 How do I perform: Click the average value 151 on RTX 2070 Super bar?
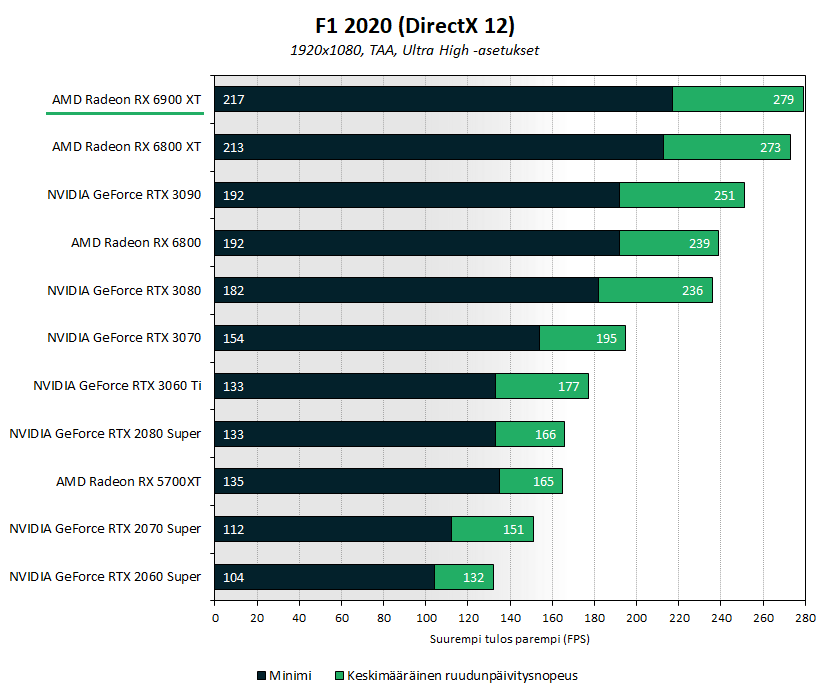513,530
